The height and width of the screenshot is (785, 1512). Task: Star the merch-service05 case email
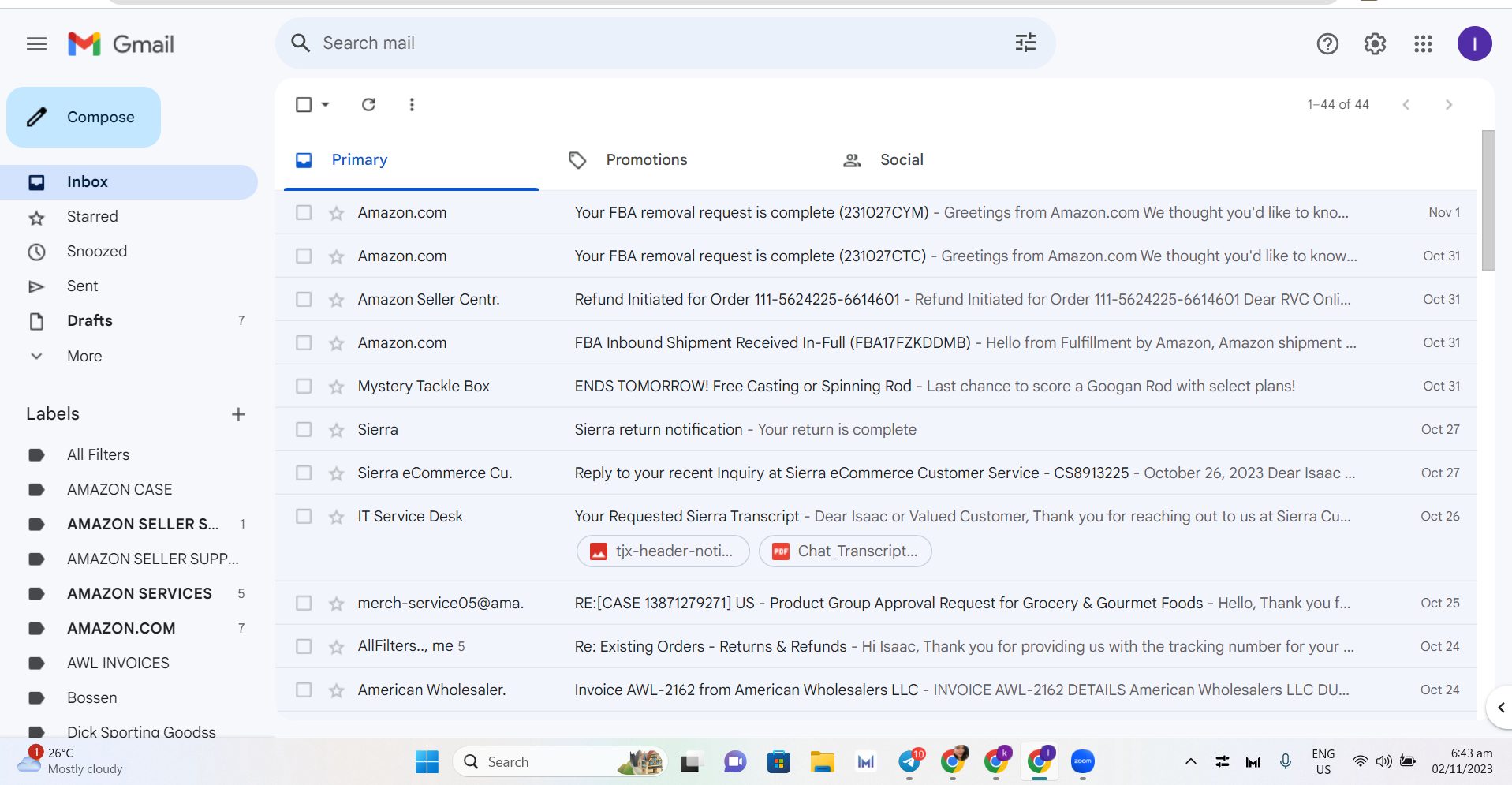[337, 604]
